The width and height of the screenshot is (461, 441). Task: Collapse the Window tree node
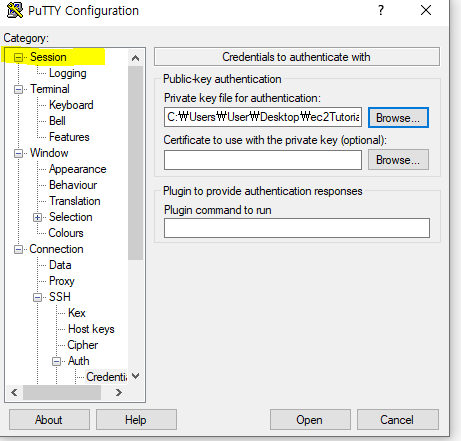18,153
